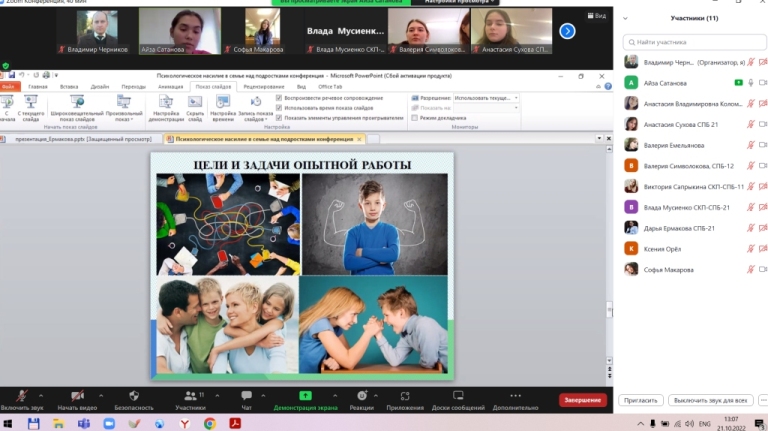
Task: Click the microphone icon for Айза Сатанова
Action: coord(751,83)
